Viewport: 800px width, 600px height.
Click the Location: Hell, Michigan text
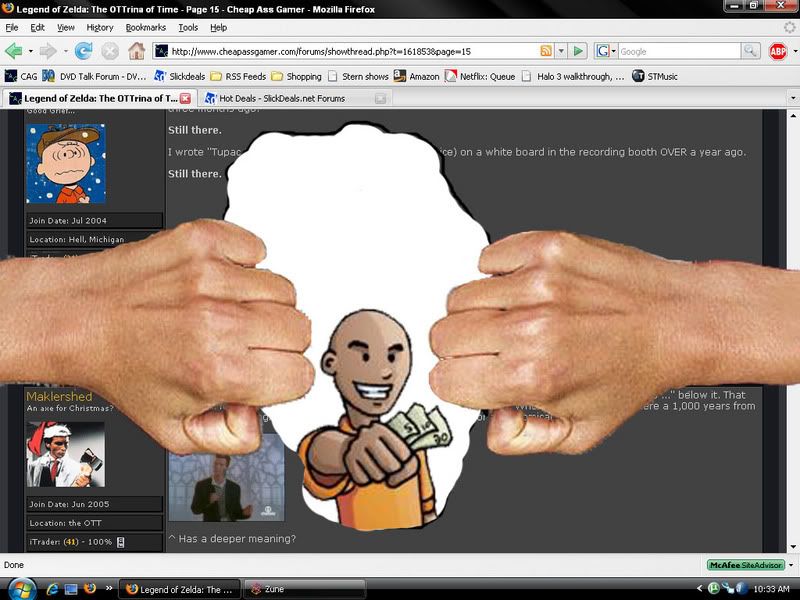pyautogui.click(x=77, y=239)
